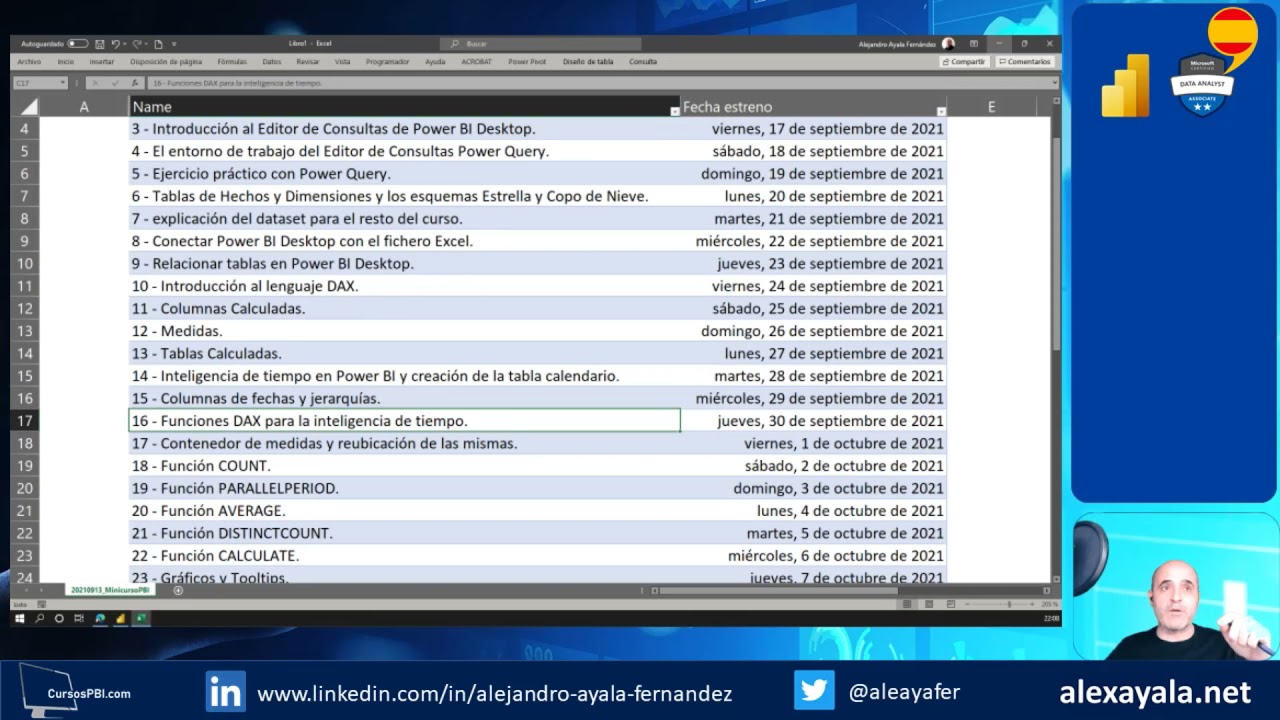Select cell '12 - Medidas.'

point(404,331)
